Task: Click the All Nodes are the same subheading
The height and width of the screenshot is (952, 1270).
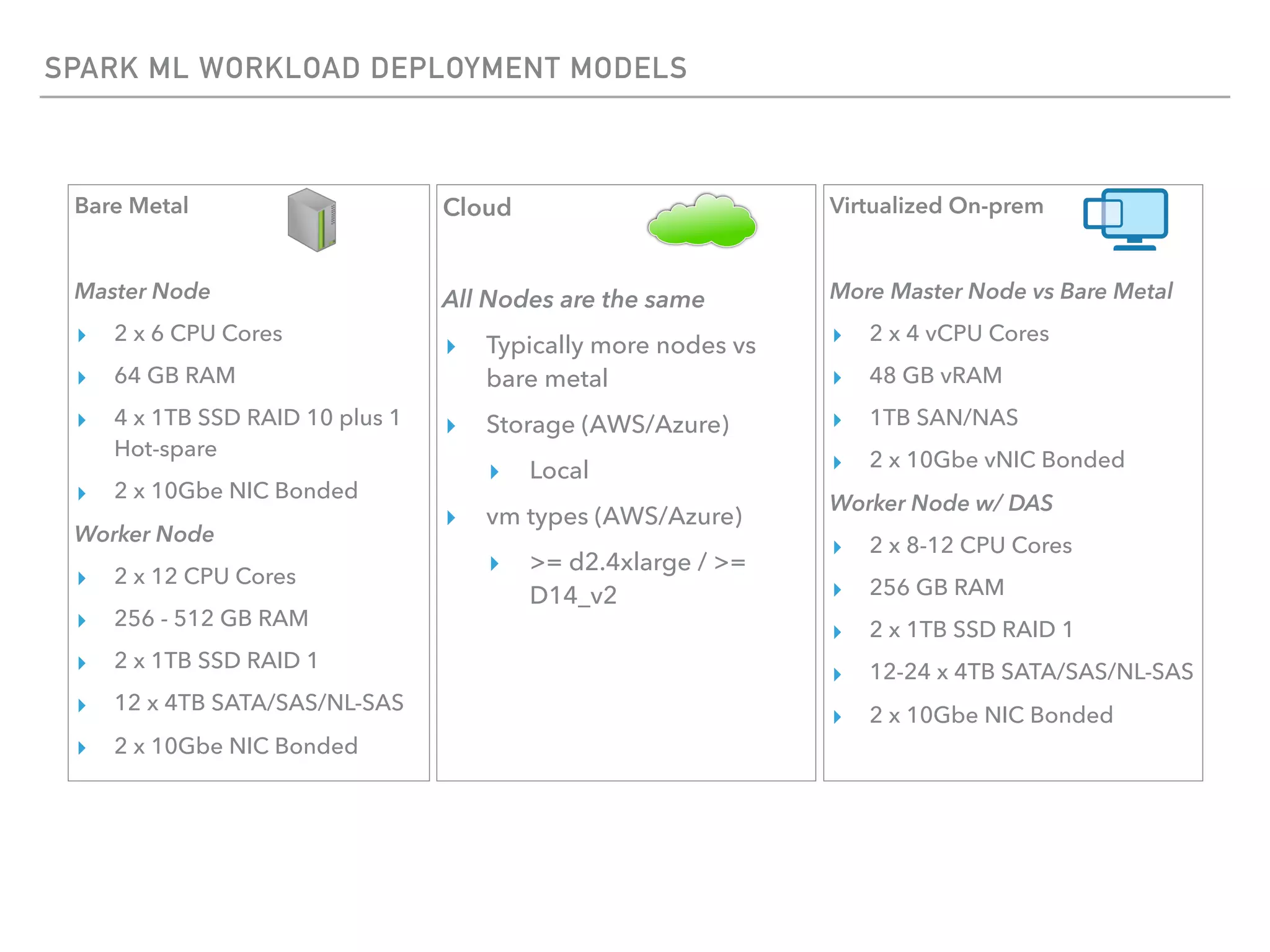Action: 573,299
